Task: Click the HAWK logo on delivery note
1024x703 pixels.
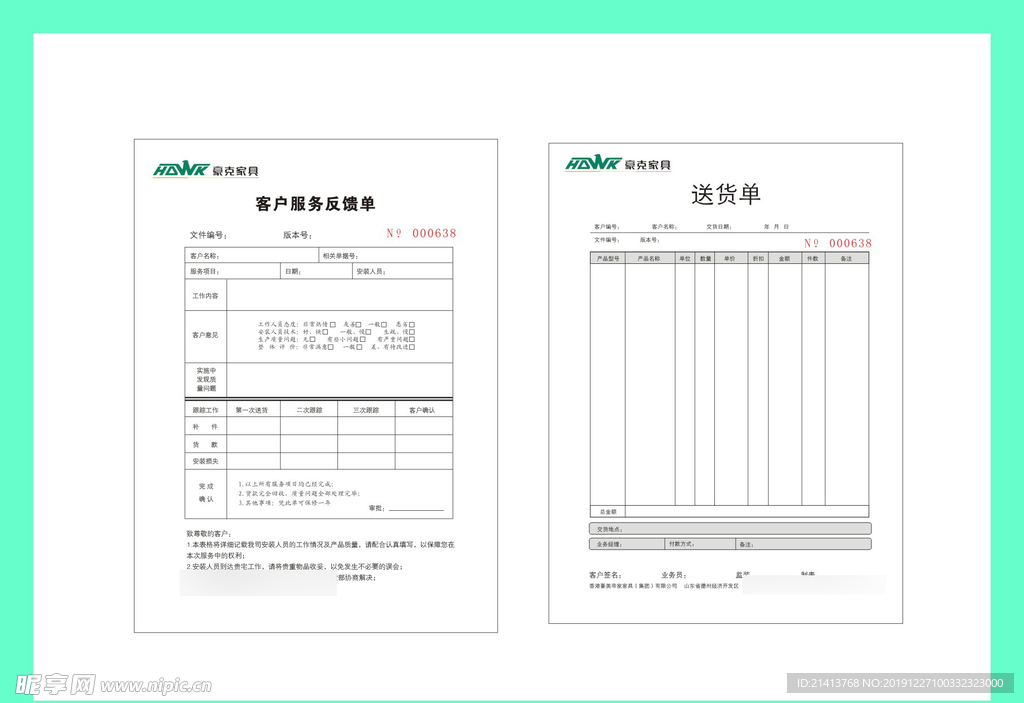Action: click(618, 163)
